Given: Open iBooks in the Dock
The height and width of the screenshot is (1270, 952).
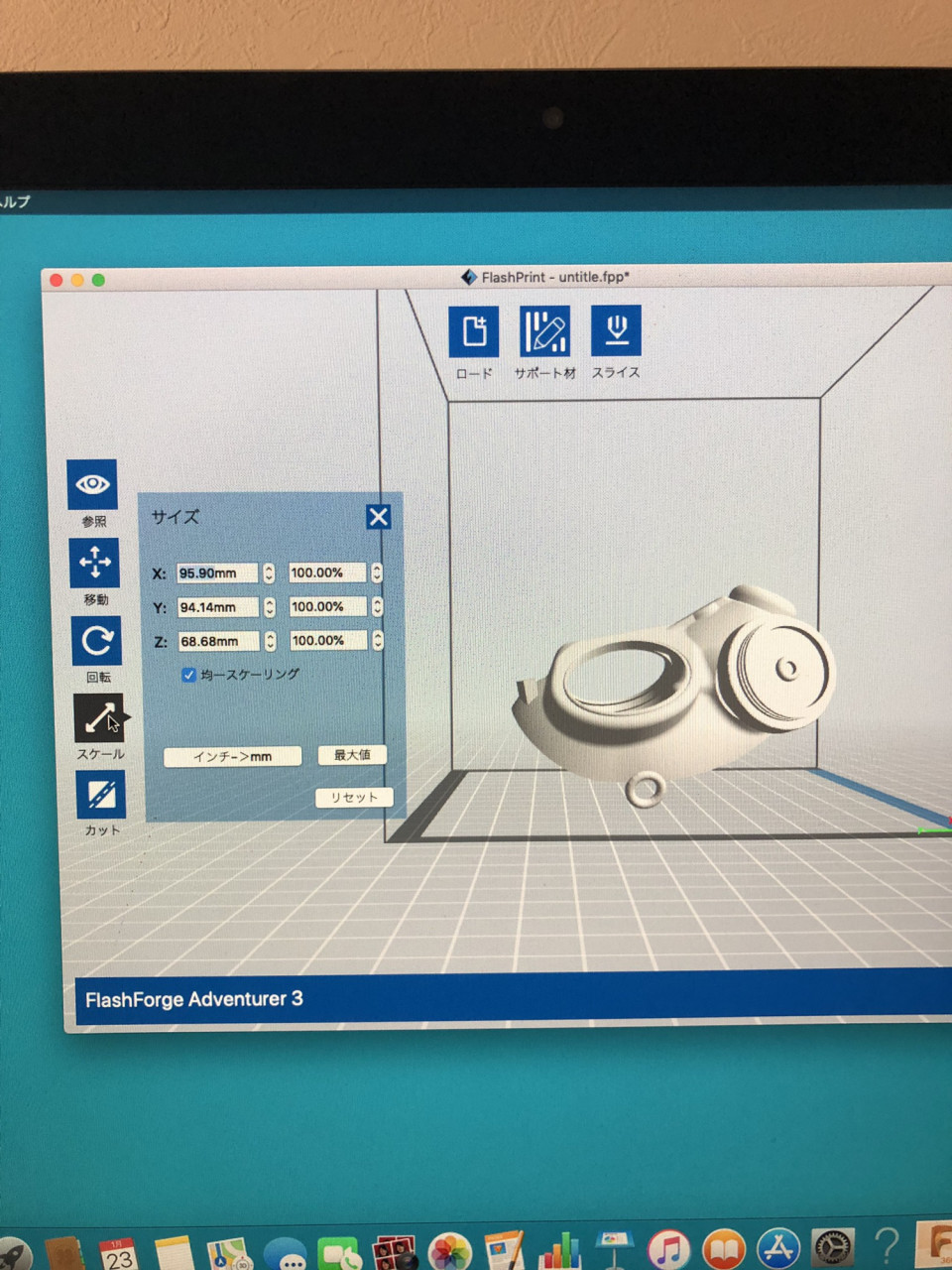Looking at the screenshot, I should point(724,1250).
